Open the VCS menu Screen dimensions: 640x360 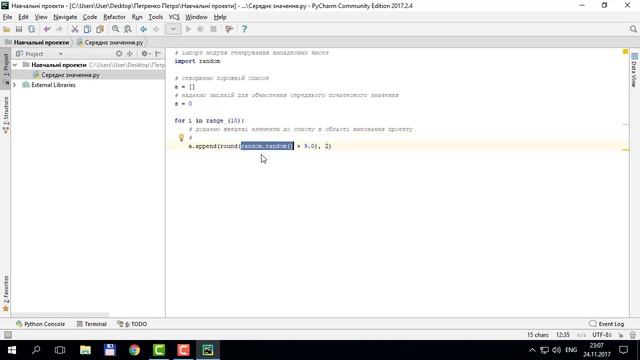click(x=174, y=17)
